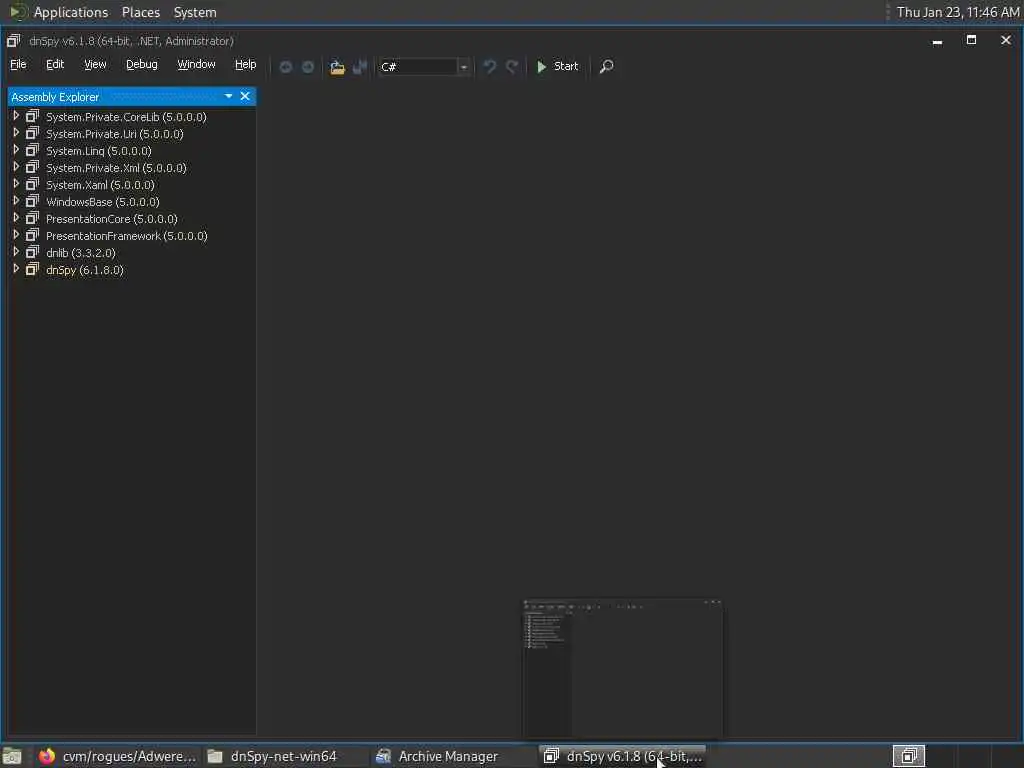
Task: Expand the PresentationFramework node
Action: (x=16, y=234)
